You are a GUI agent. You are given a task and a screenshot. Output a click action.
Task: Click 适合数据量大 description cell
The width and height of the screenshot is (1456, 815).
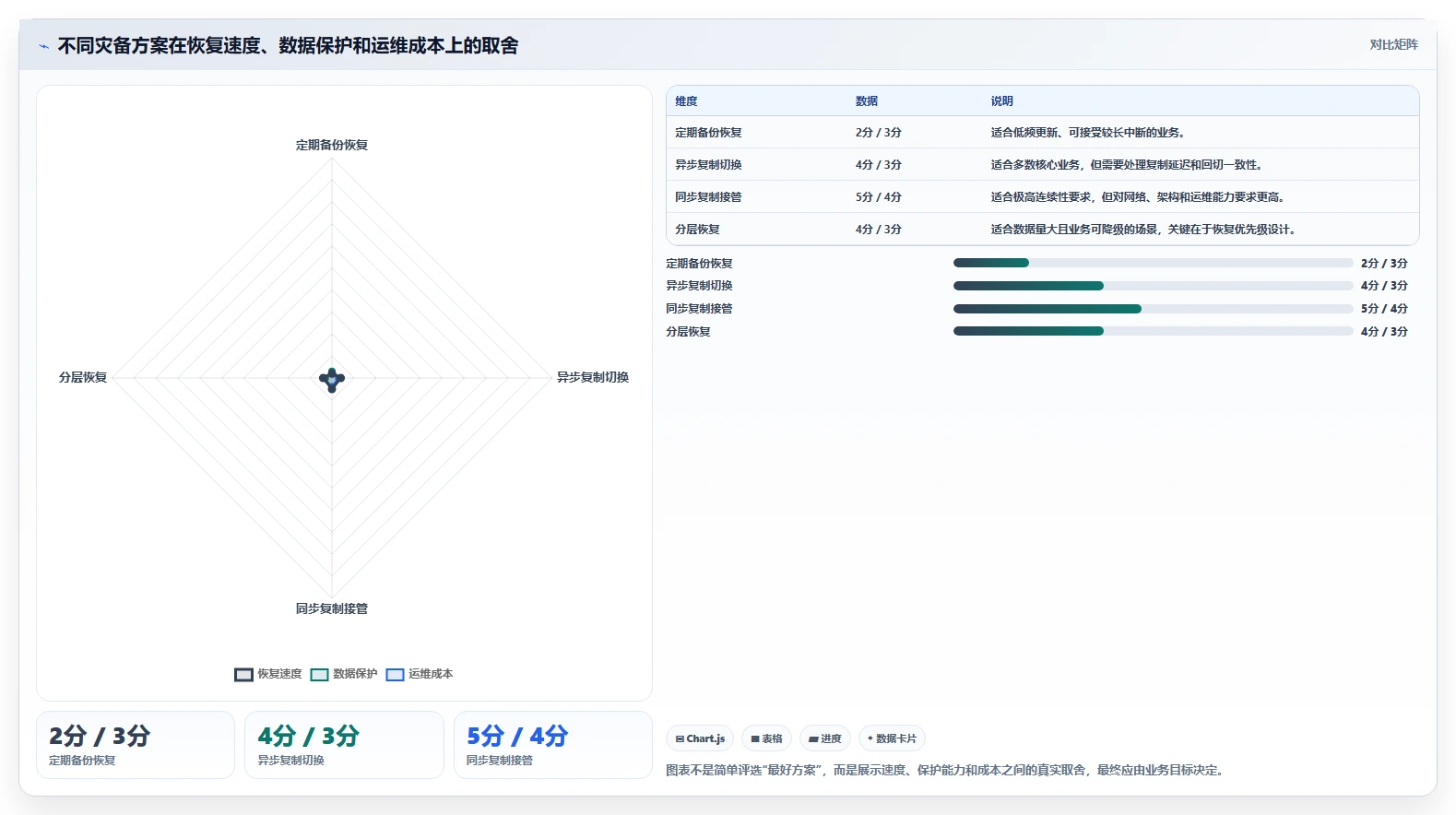tap(1143, 230)
